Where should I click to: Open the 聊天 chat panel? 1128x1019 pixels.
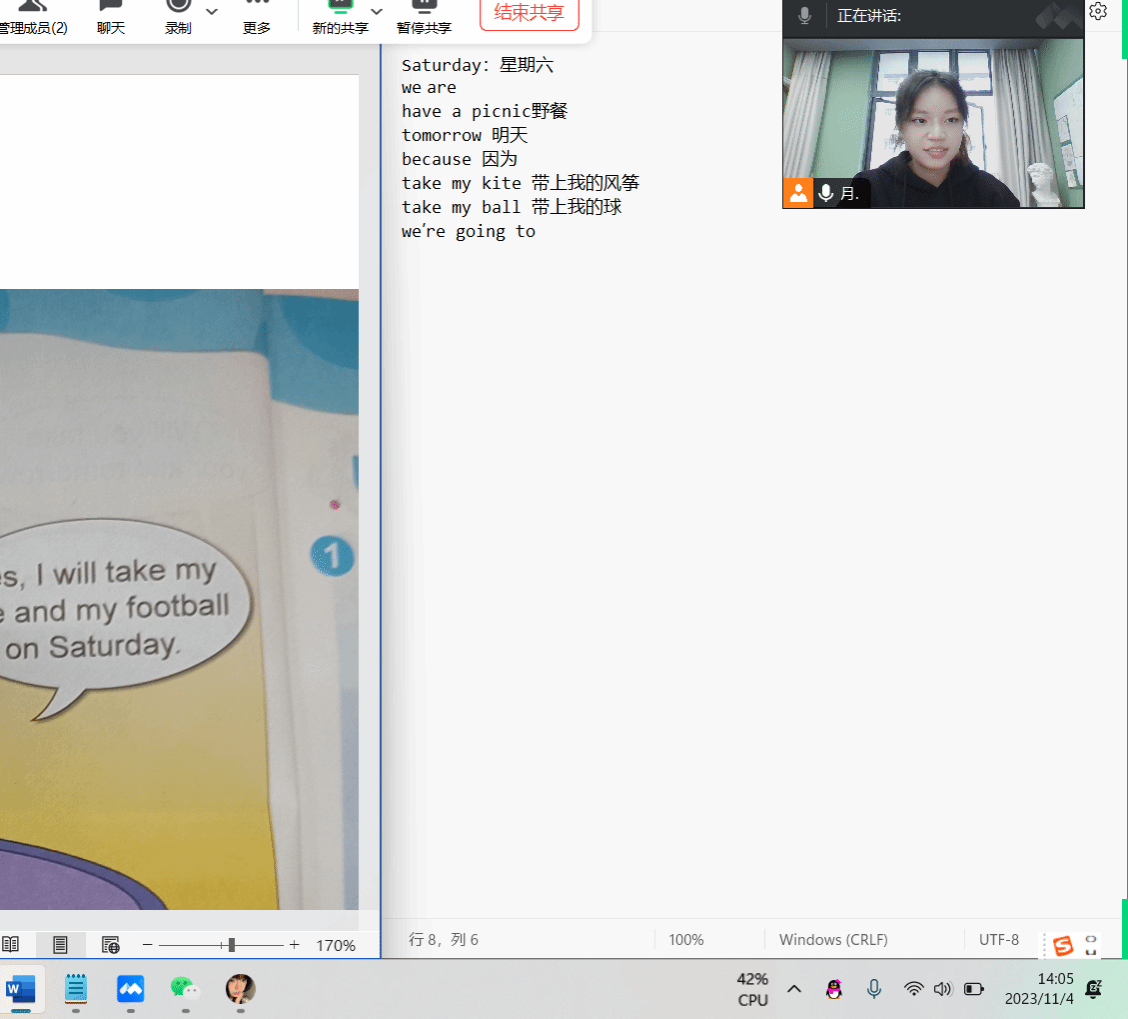pyautogui.click(x=111, y=18)
